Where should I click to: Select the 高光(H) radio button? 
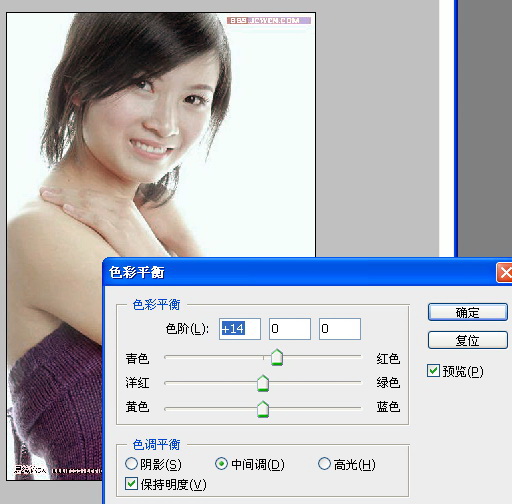click(x=324, y=464)
